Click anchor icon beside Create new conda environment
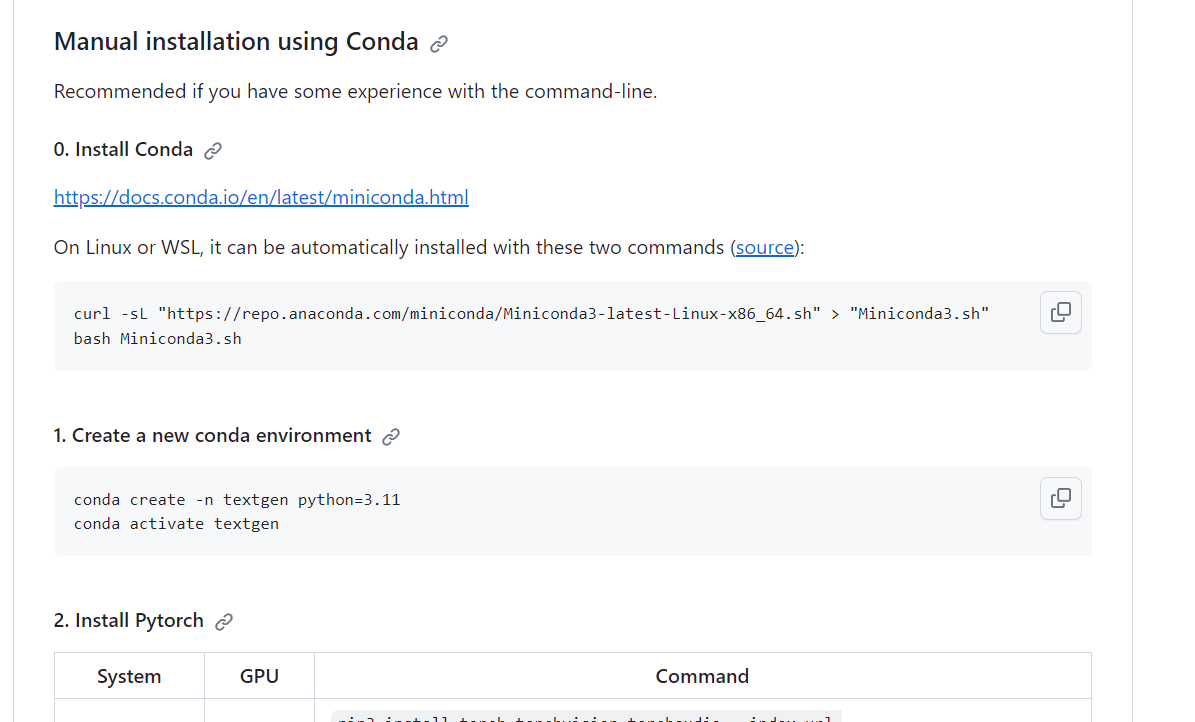 tap(392, 437)
